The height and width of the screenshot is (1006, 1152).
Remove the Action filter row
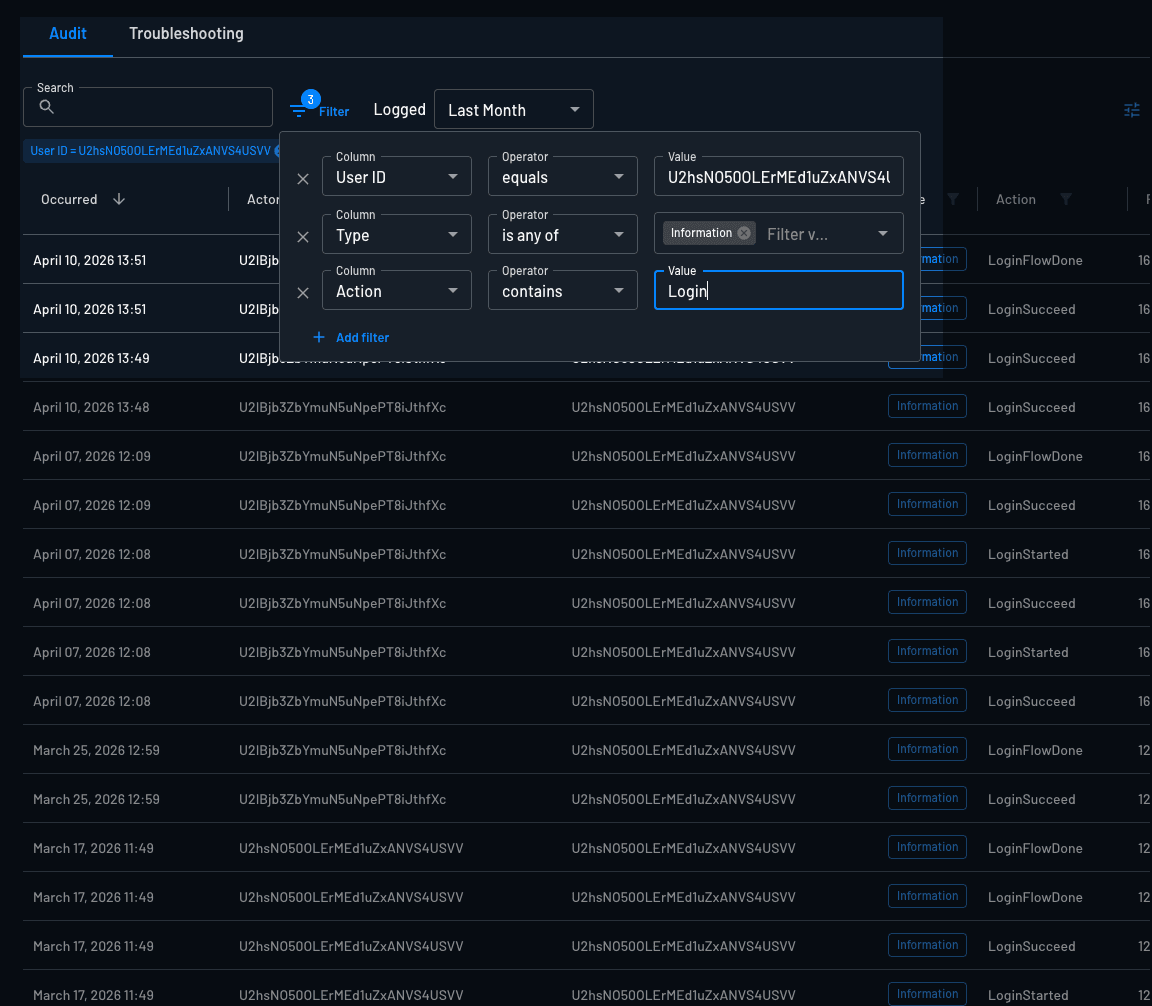pyautogui.click(x=303, y=293)
